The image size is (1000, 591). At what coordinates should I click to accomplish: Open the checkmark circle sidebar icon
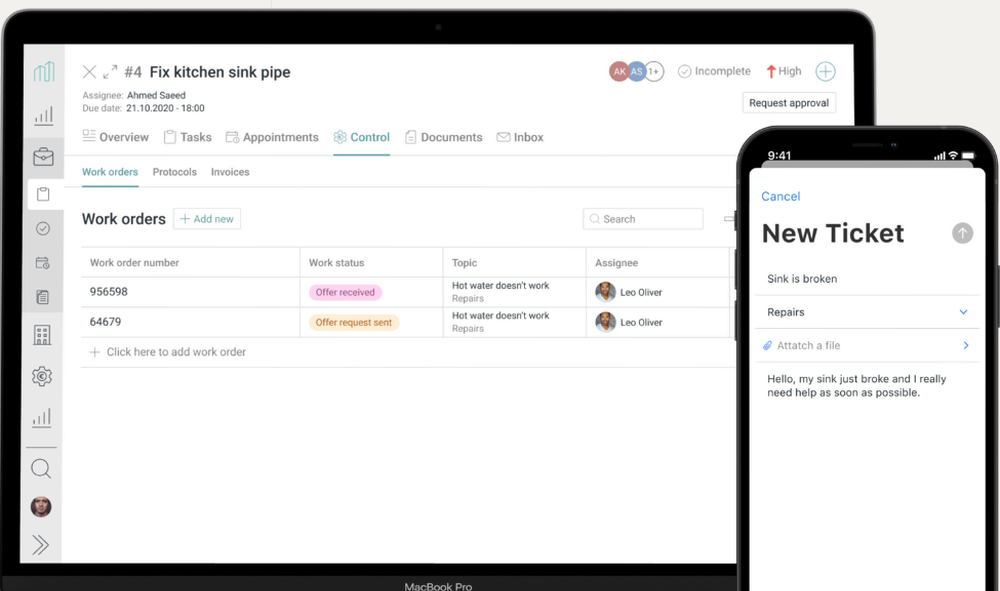point(43,228)
